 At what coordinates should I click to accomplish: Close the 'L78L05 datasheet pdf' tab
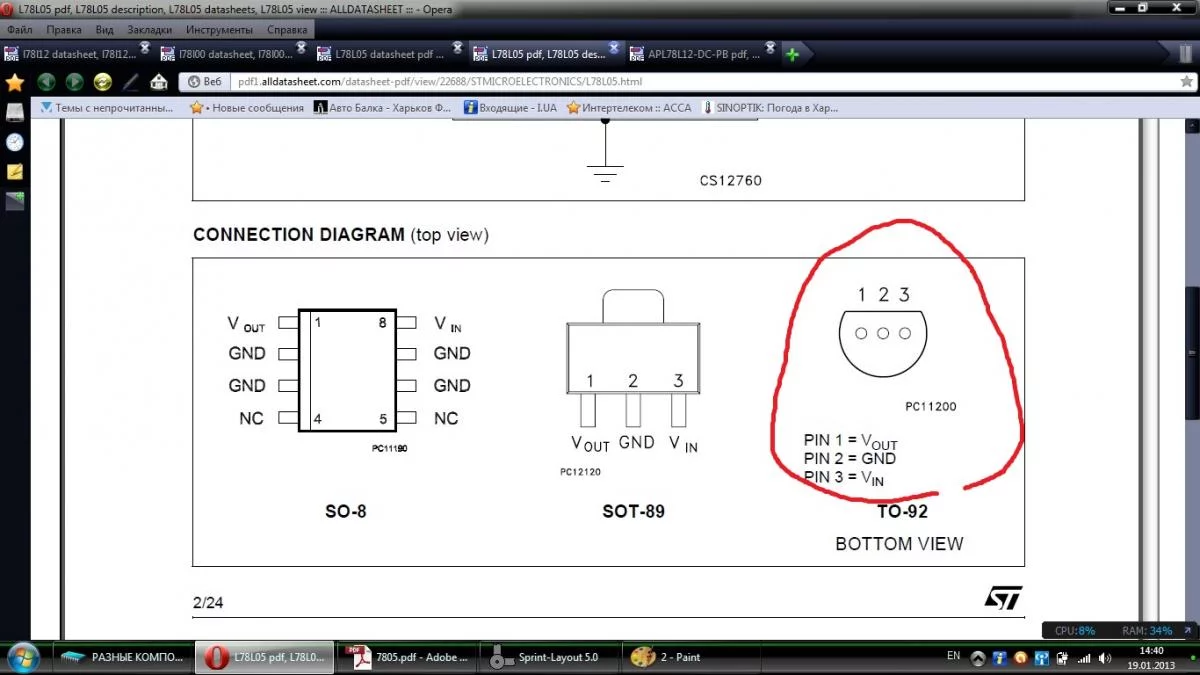[457, 48]
